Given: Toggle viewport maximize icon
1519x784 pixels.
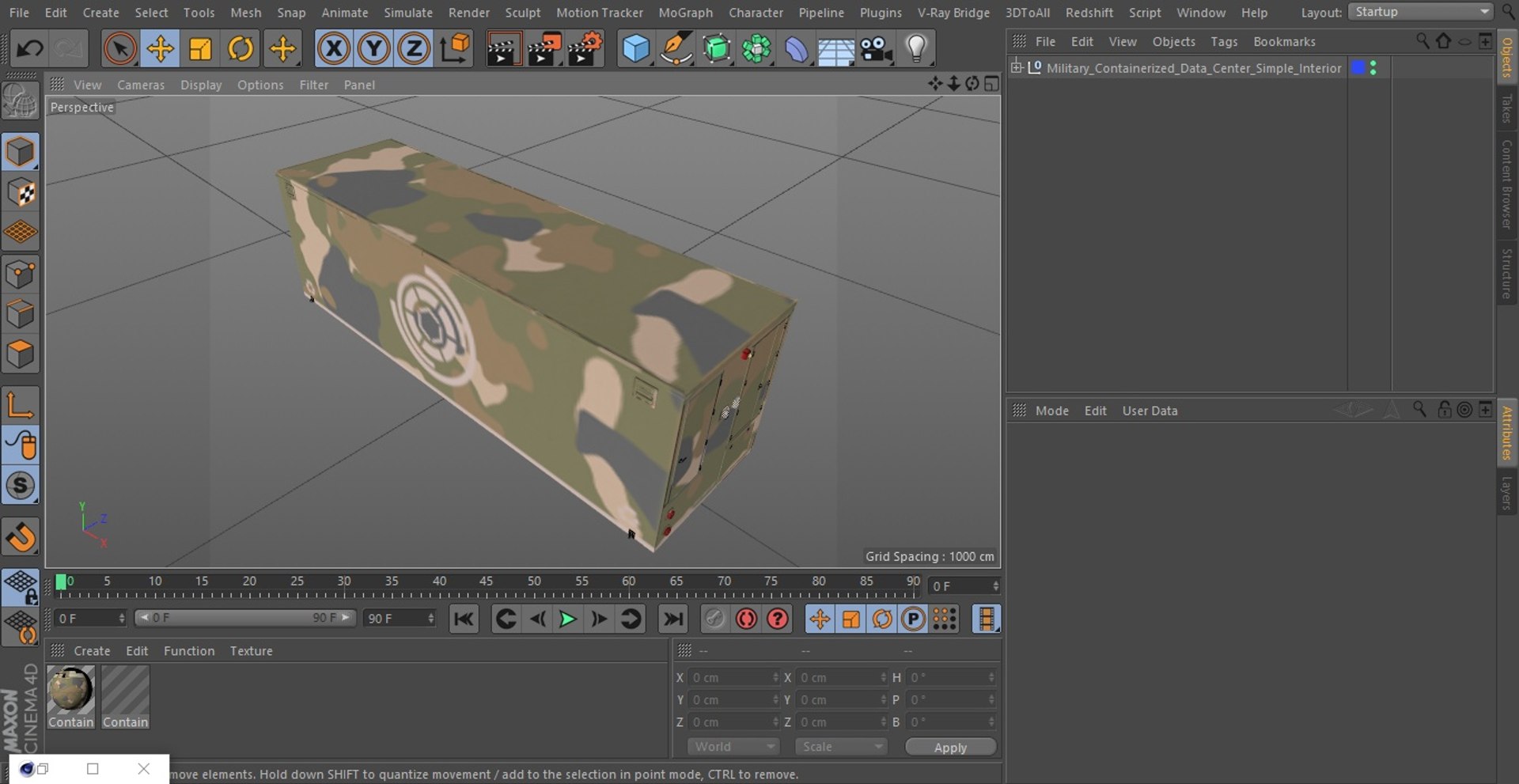Looking at the screenshot, I should (991, 84).
